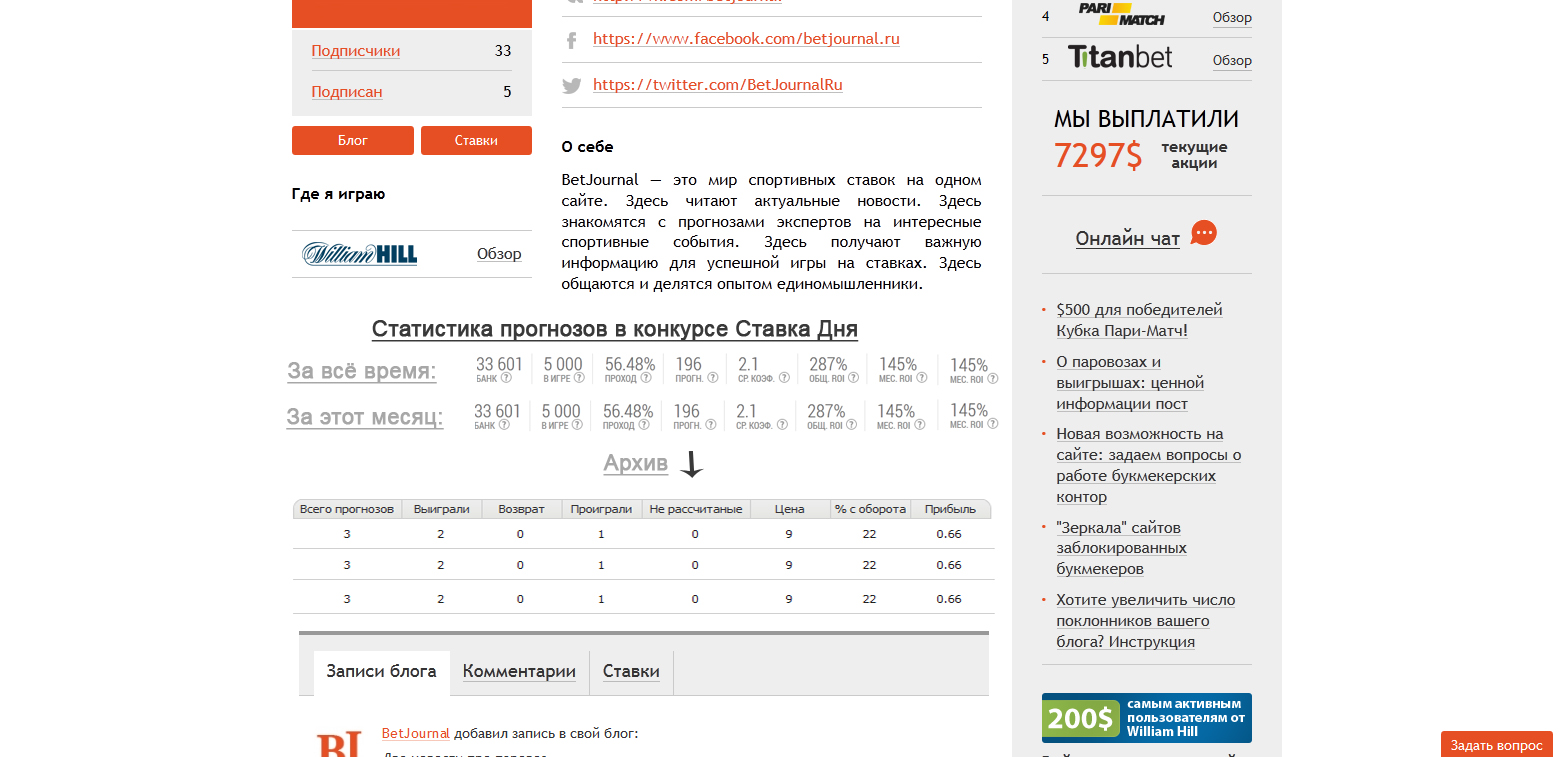Click the BetJournal BJ avatar
The image size is (1567, 757).
click(339, 744)
